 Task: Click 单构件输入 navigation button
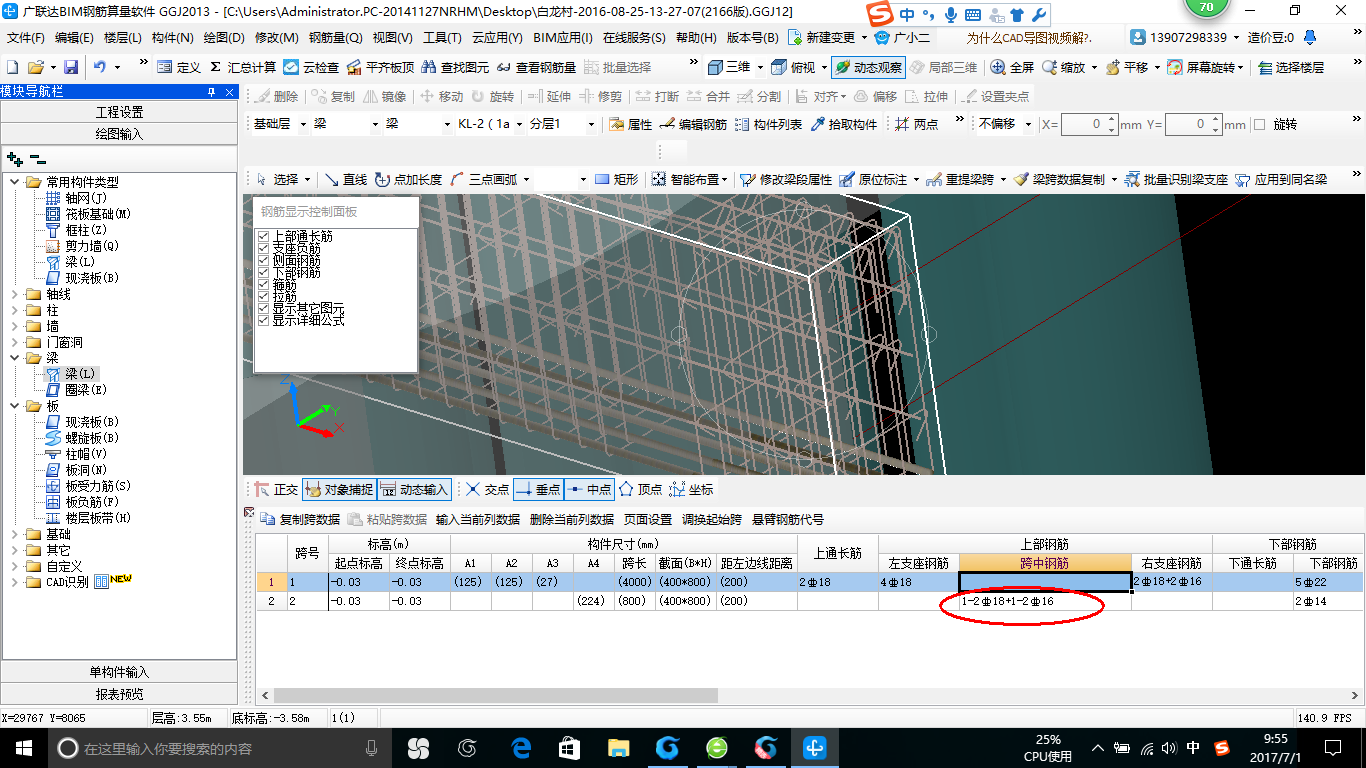[x=119, y=672]
